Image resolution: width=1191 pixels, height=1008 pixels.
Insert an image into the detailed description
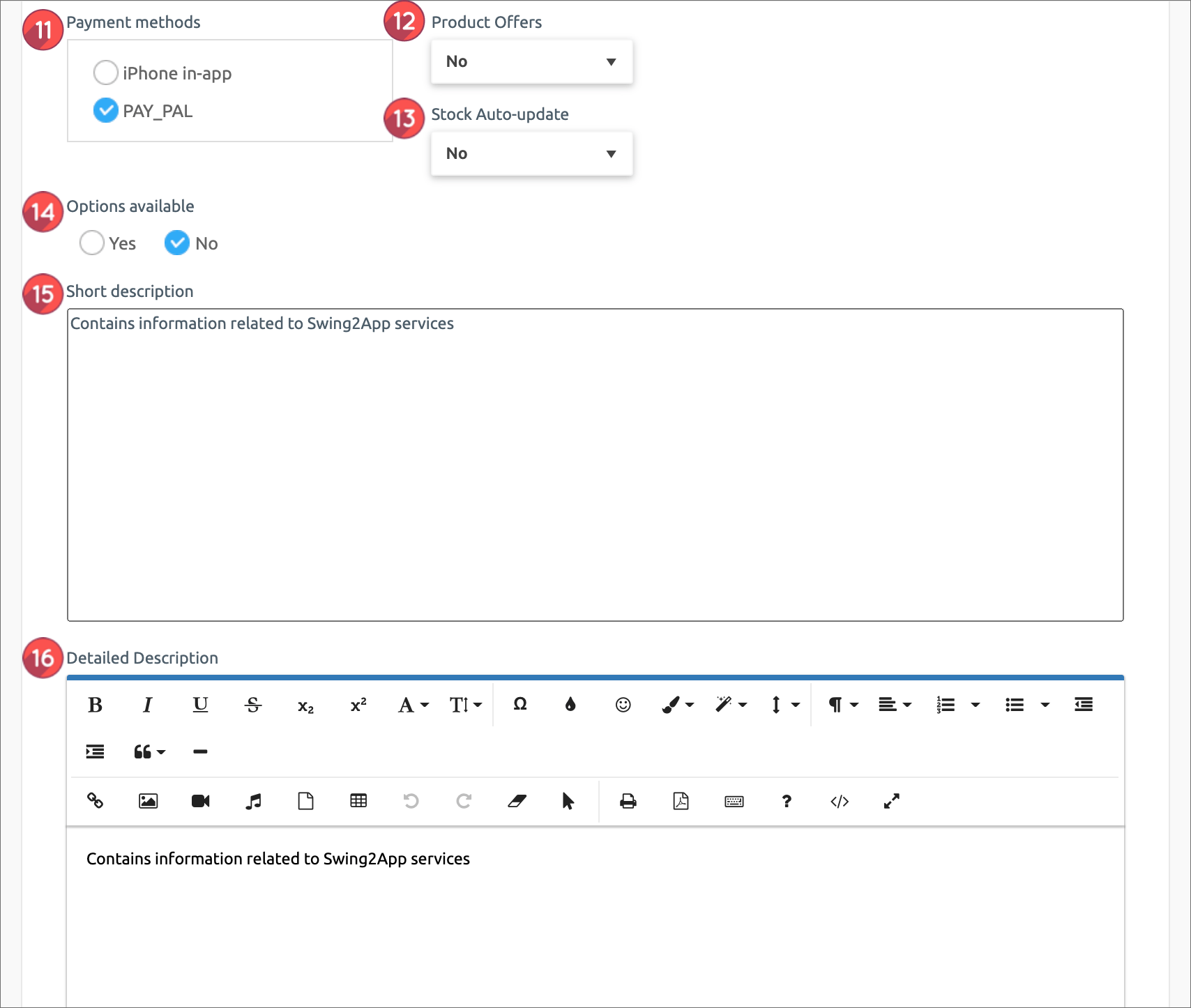click(x=148, y=801)
